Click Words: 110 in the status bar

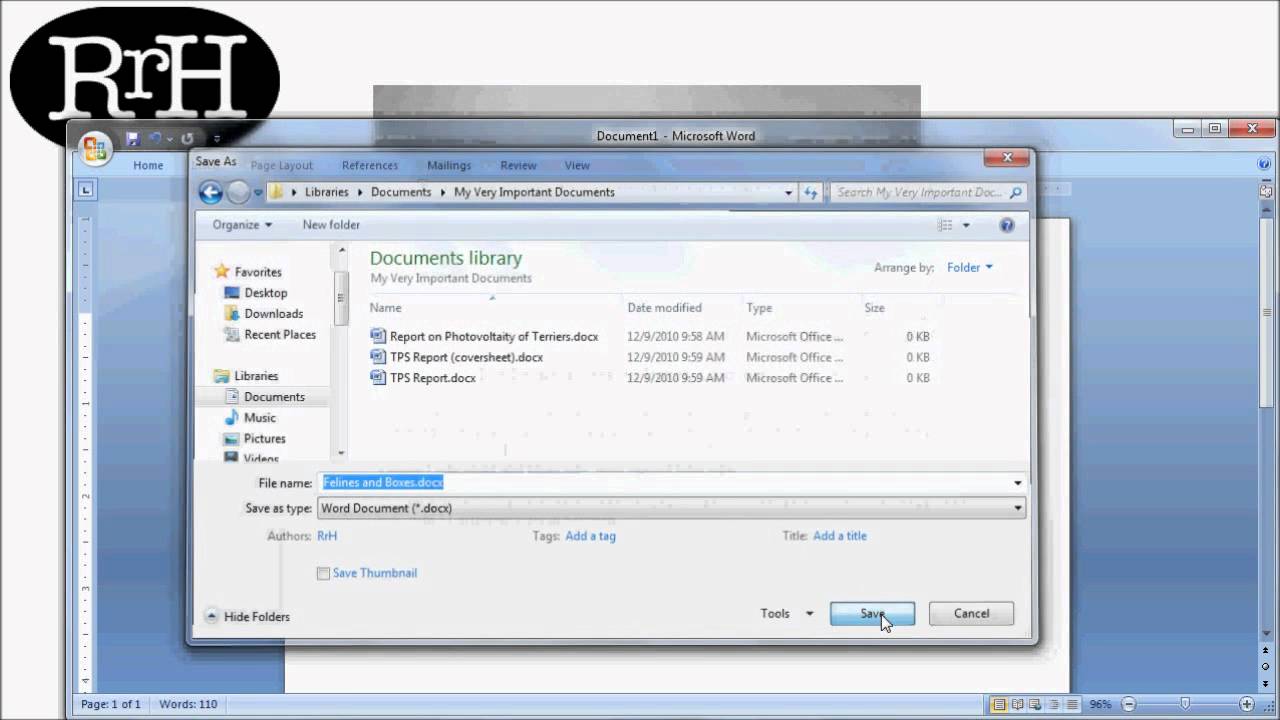pyautogui.click(x=188, y=704)
